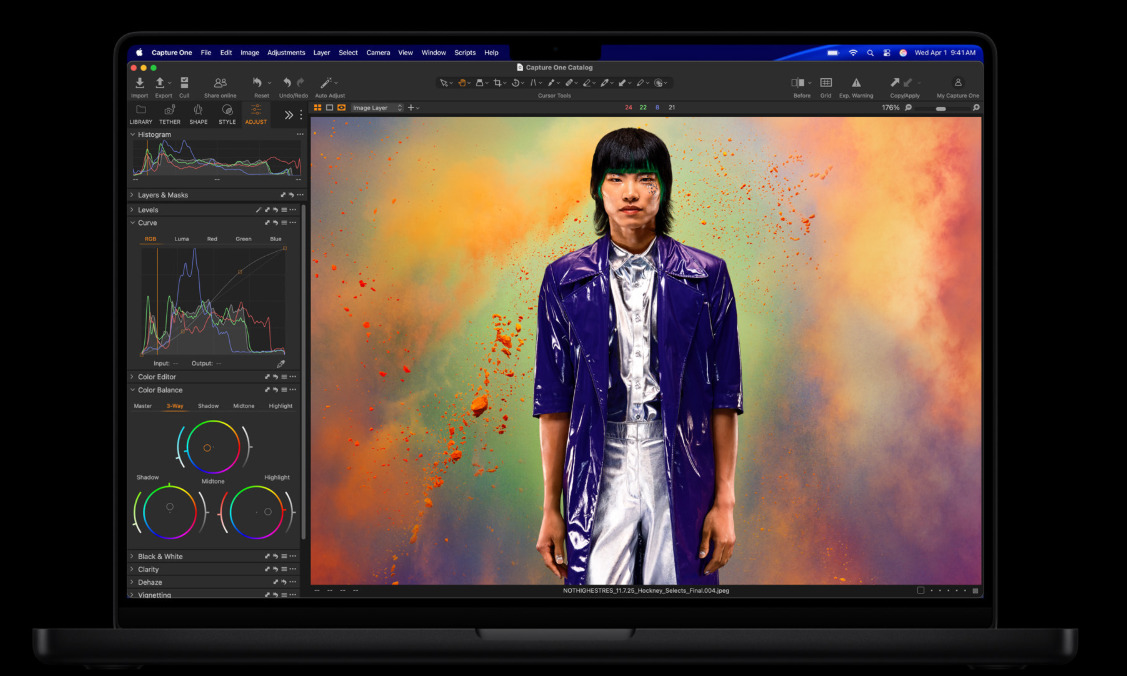This screenshot has height=676, width=1127.
Task: Open macOS Control Center icon
Action: 886,52
